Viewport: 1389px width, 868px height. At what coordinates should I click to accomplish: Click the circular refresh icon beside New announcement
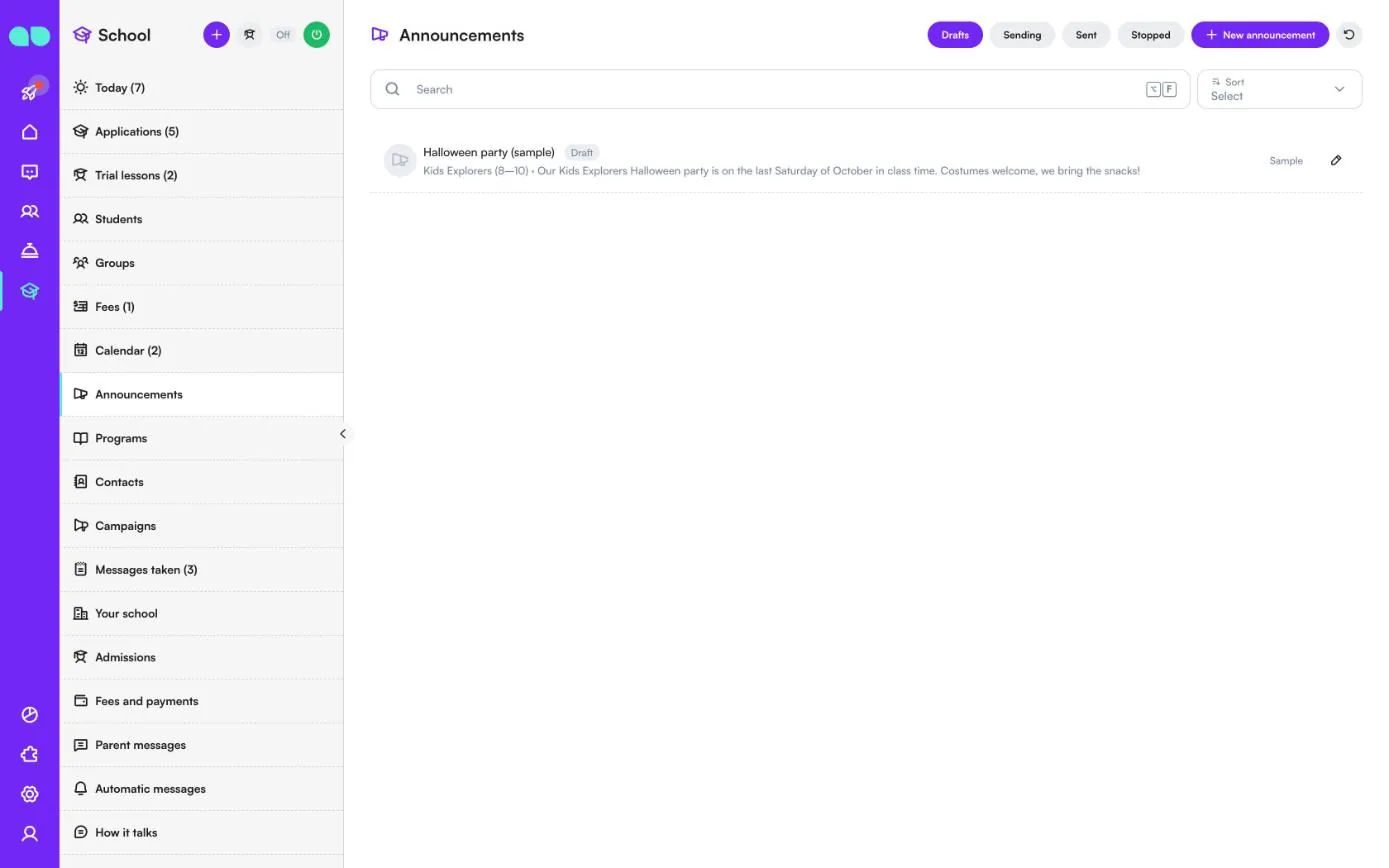click(x=1349, y=35)
